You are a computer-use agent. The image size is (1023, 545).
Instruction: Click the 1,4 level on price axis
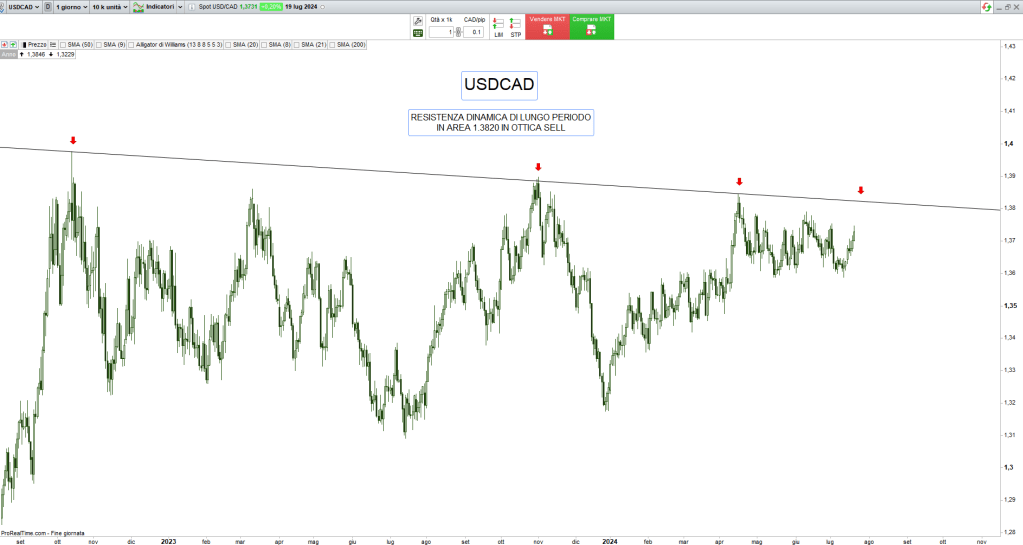click(1009, 144)
